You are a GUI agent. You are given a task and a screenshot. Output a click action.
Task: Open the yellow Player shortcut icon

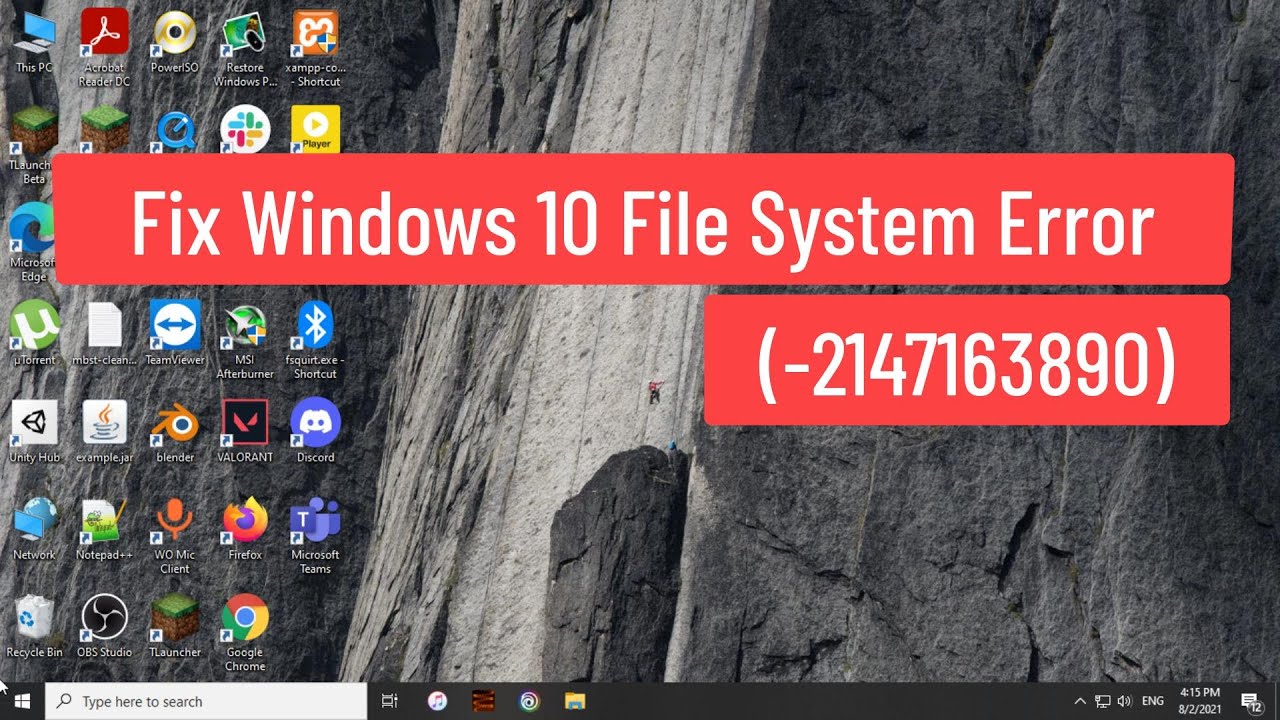315,130
